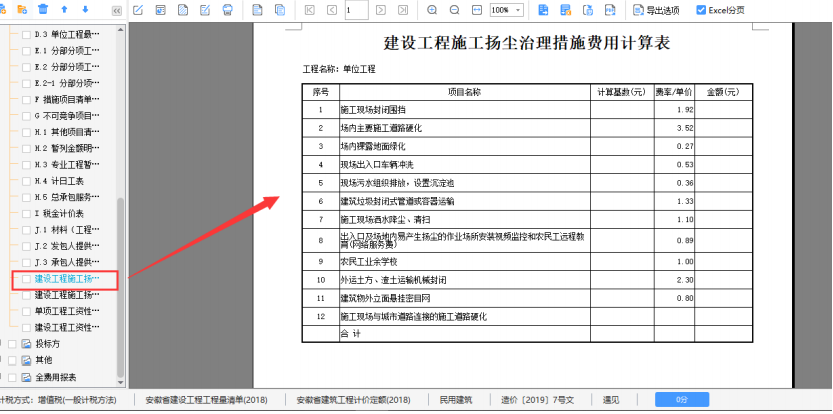The image size is (833, 414).
Task: Check the box beside G 不可竞争项目
Action: [x=26, y=116]
